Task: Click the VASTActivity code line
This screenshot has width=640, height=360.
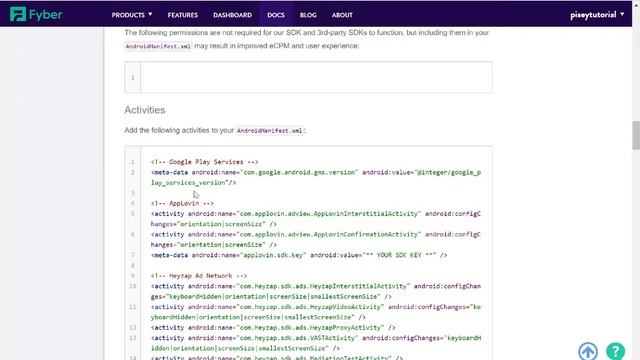Action: point(316,343)
